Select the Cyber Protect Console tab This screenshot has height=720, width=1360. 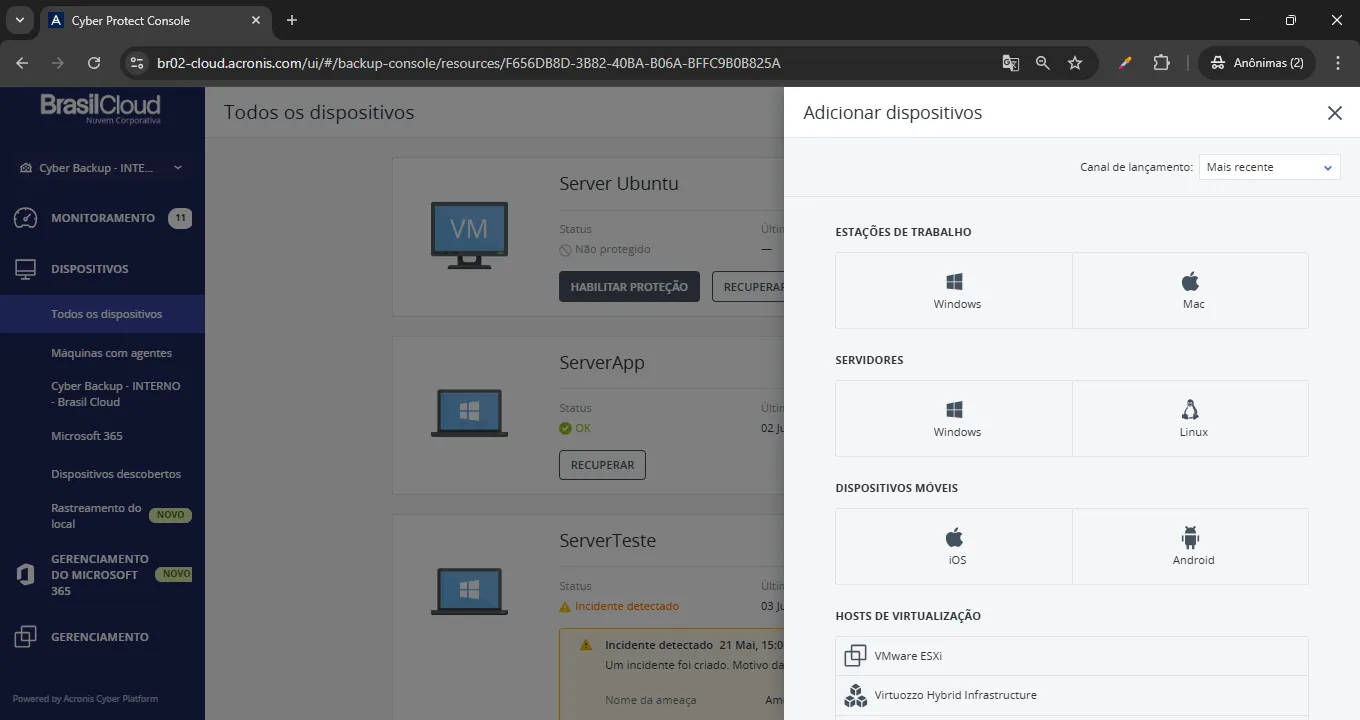[x=155, y=20]
